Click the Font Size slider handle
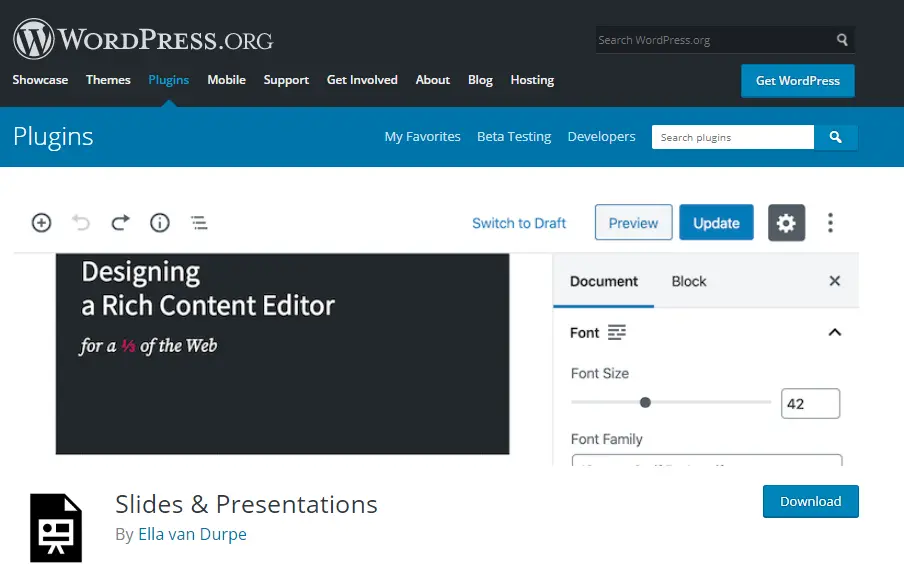 pyautogui.click(x=645, y=402)
